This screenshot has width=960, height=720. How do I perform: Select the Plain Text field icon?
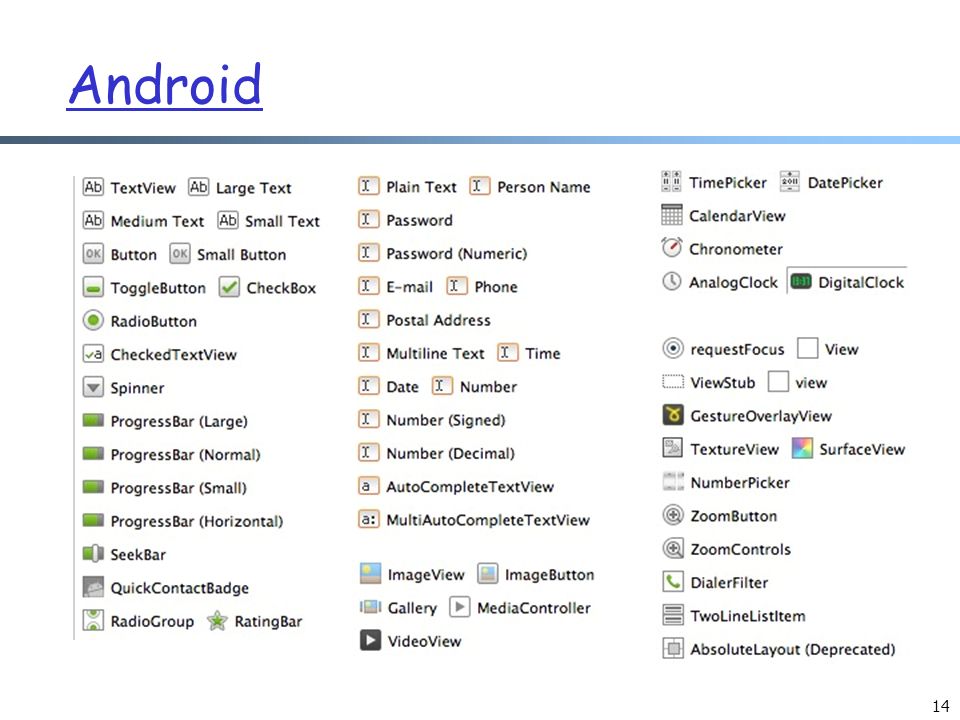(369, 186)
